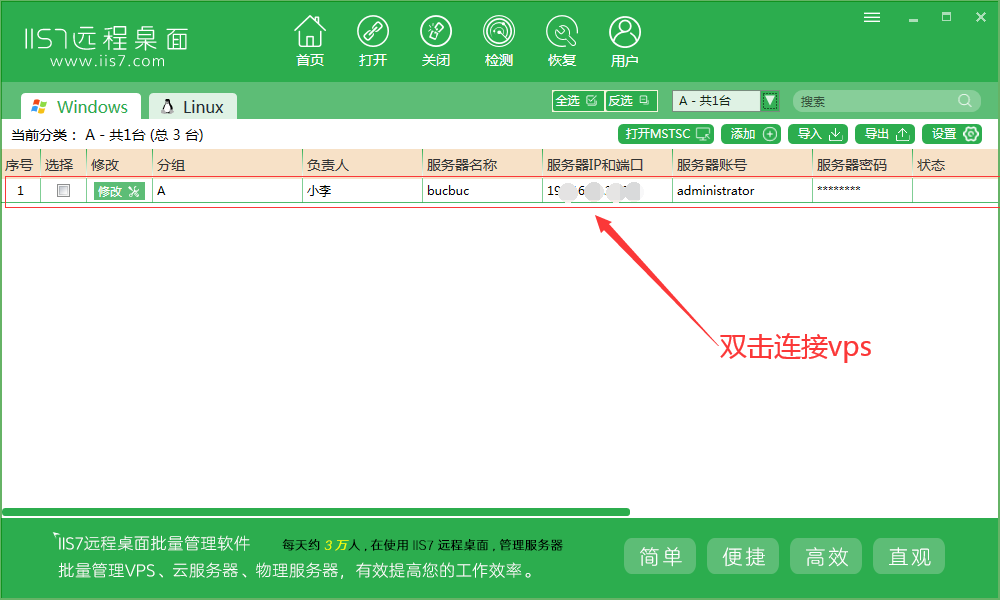Viewport: 1000px width, 600px height.
Task: Click the search magnifier icon
Action: 965,101
